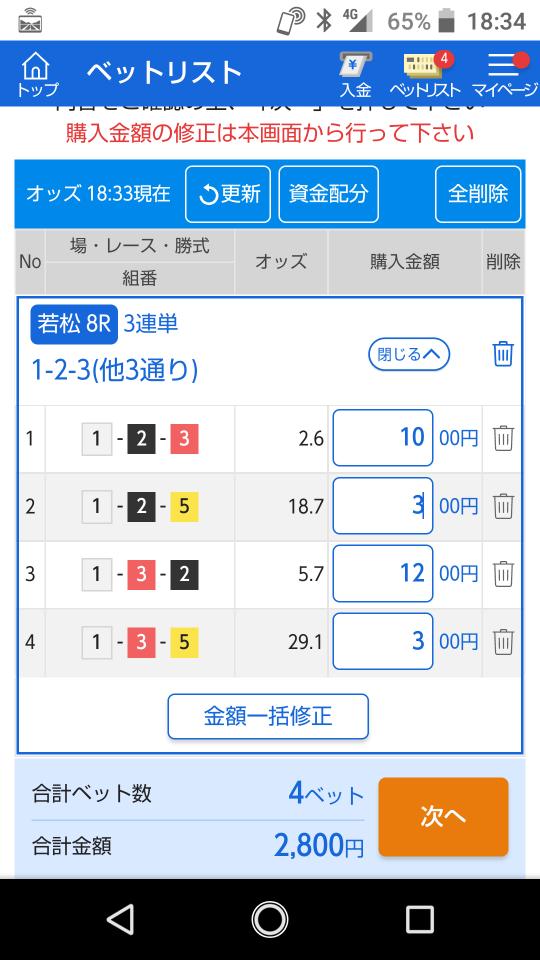Focus amount field for bet 1-2-5

pyautogui.click(x=383, y=506)
